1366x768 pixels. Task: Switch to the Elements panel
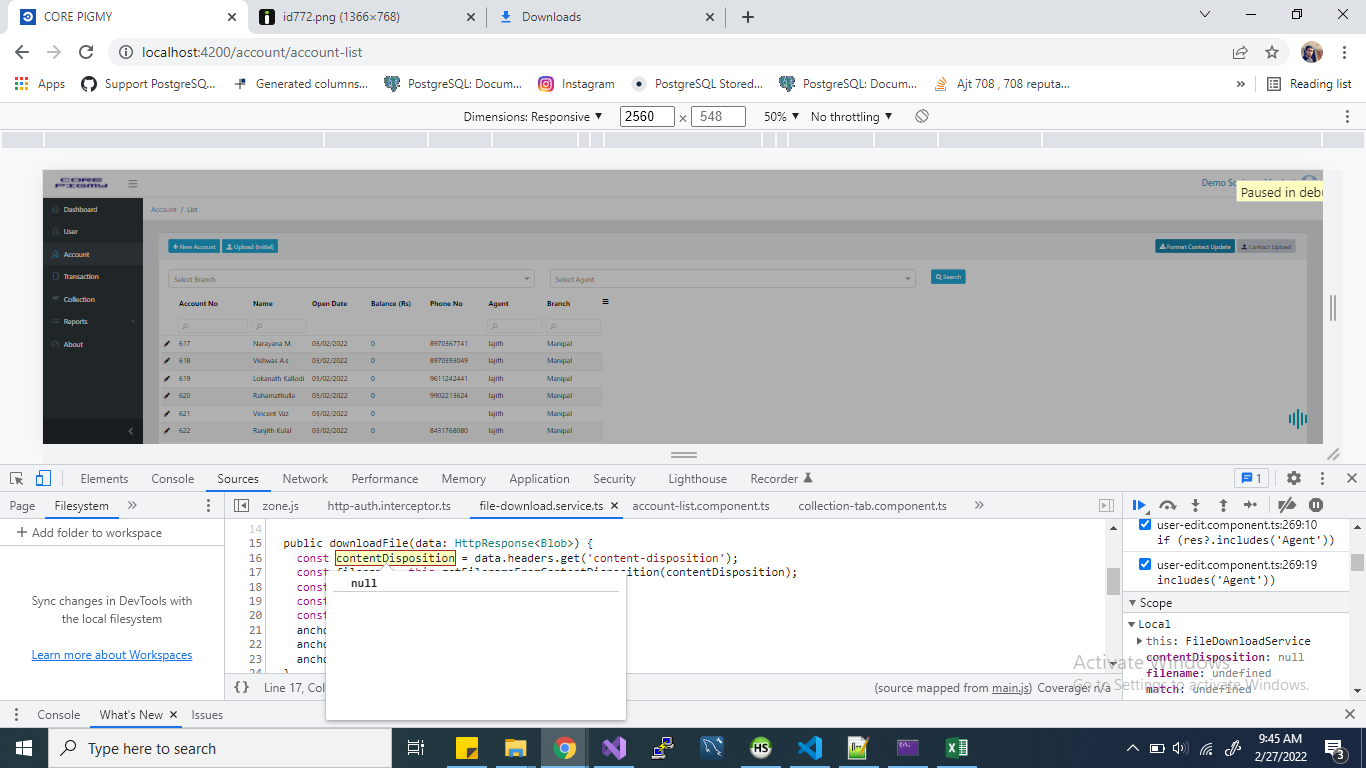tap(104, 478)
